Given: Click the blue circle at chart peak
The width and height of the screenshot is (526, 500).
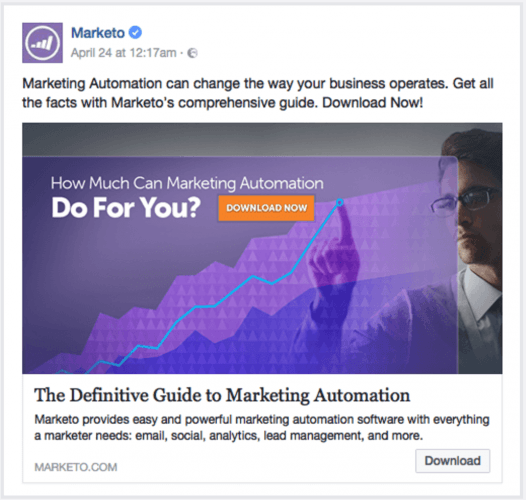Looking at the screenshot, I should click(x=340, y=202).
